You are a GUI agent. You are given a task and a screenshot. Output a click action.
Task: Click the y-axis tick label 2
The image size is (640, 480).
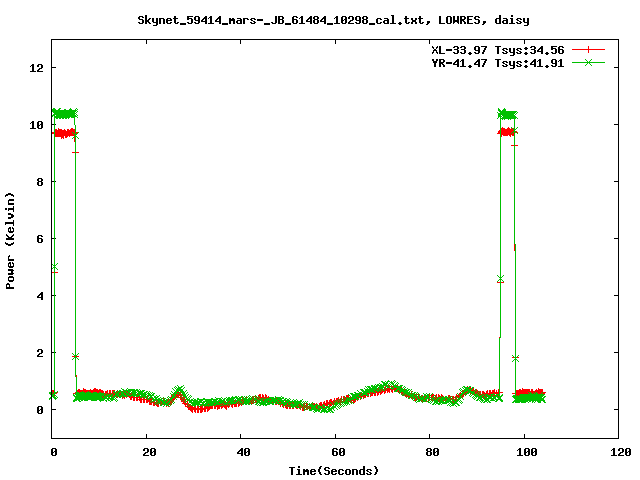click(40, 353)
